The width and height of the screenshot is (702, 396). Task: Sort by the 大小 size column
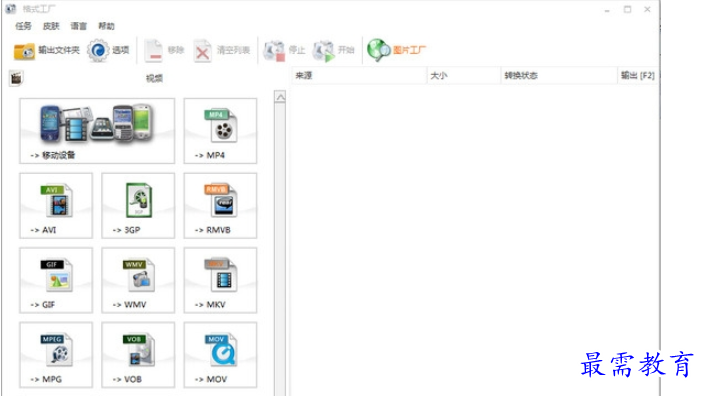click(463, 75)
